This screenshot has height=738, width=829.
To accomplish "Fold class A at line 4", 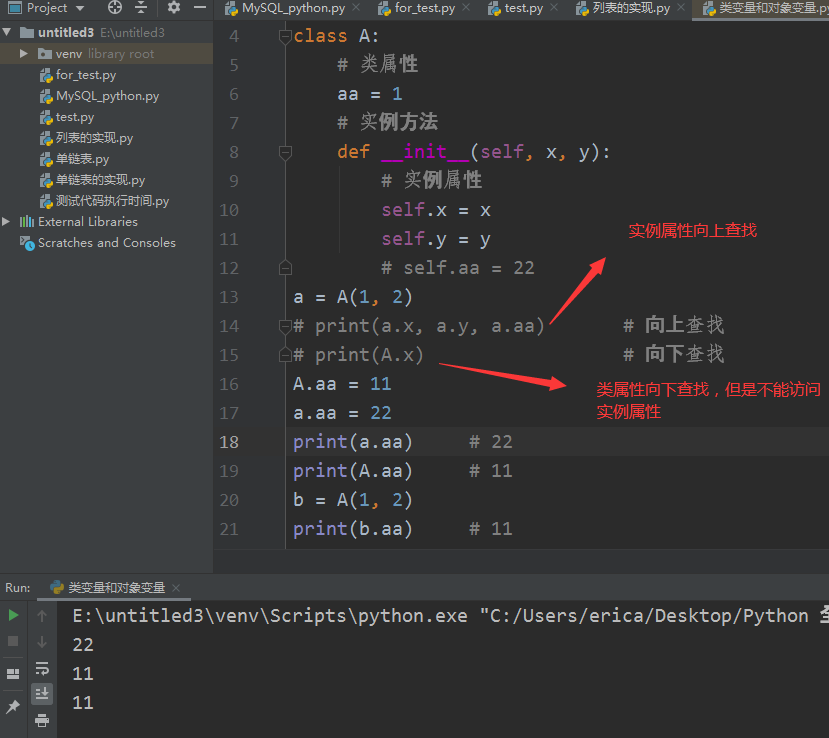I will tap(285, 36).
